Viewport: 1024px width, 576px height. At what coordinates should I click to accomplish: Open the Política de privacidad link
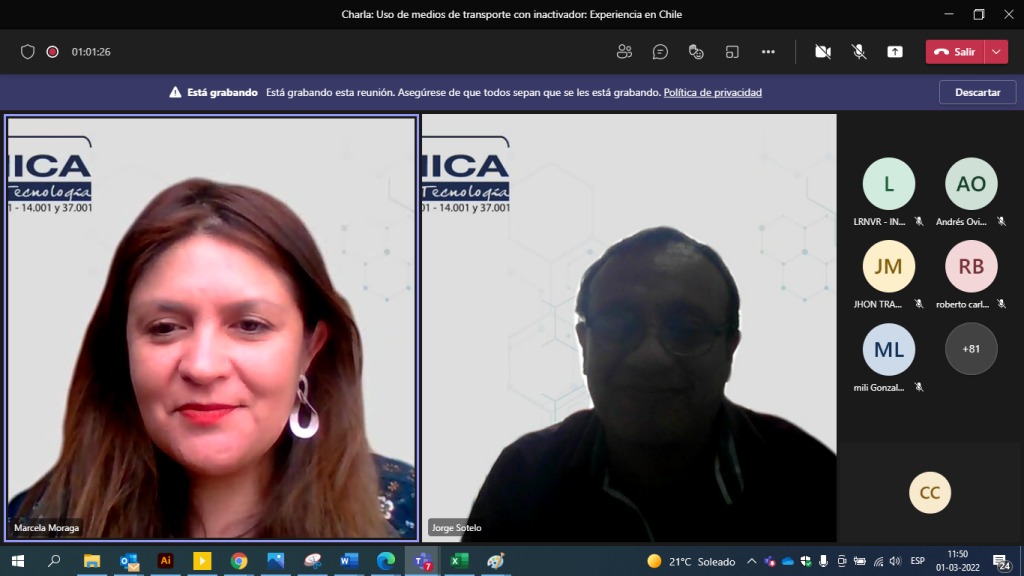click(x=712, y=92)
